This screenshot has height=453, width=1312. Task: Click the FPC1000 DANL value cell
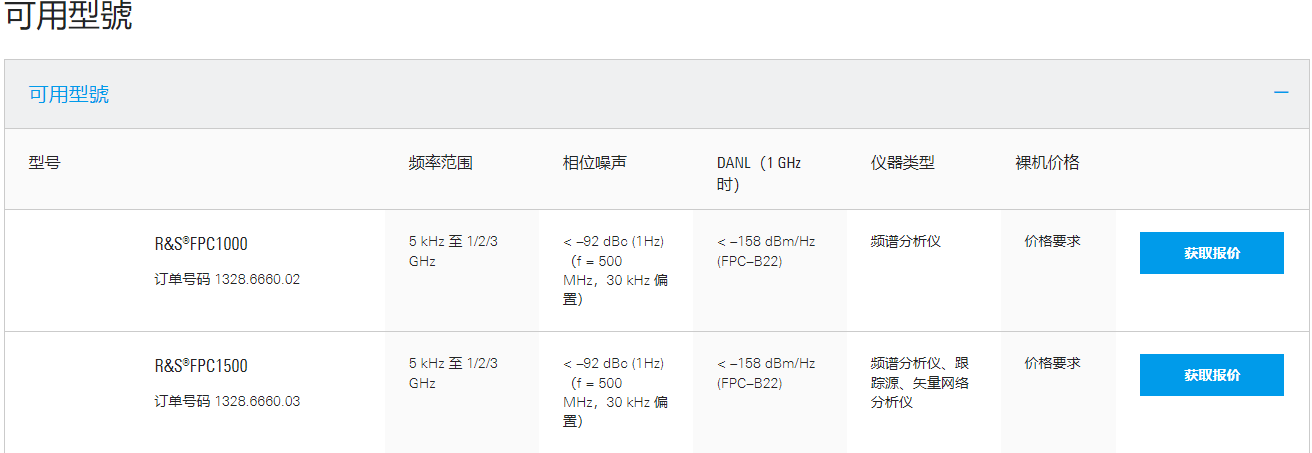pos(766,251)
